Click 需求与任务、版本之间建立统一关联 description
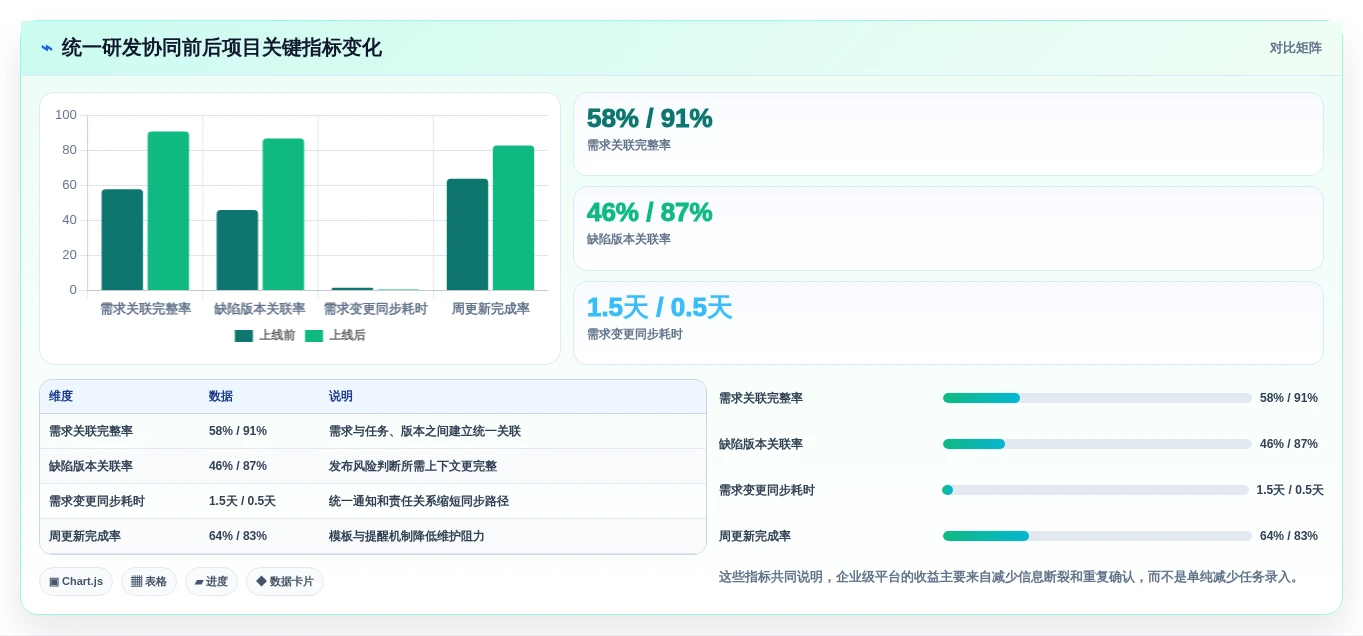 coord(425,431)
